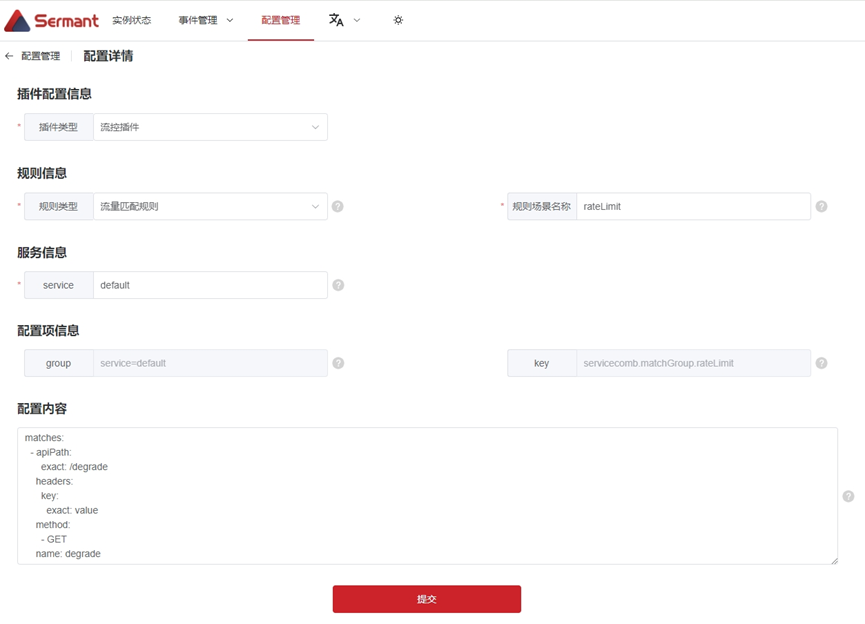This screenshot has width=865, height=624.
Task: Toggle the light/dark theme sun icon
Action: tap(398, 20)
